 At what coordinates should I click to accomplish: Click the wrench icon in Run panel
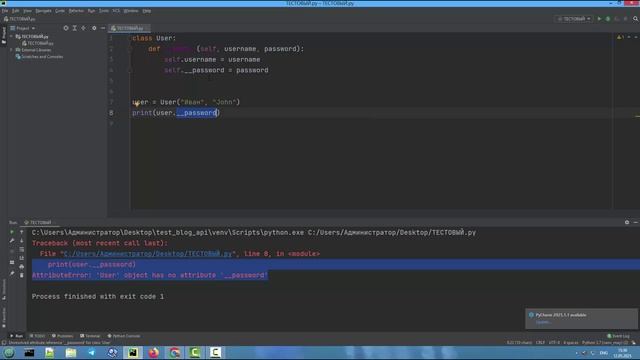coord(12,241)
